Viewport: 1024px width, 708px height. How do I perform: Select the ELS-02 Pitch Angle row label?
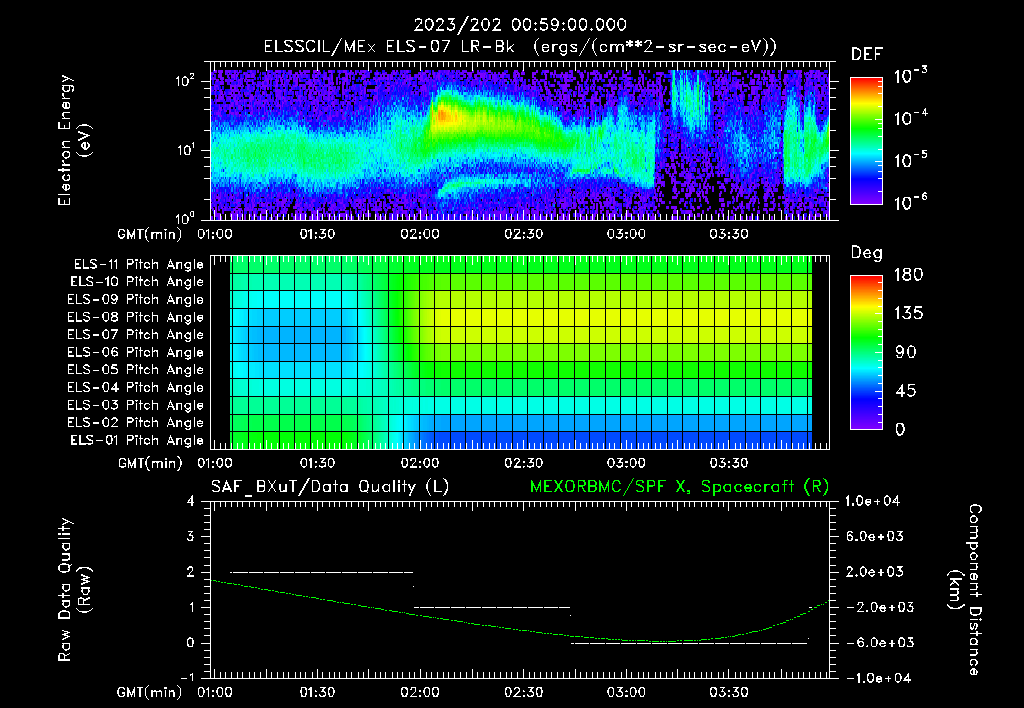[136, 423]
